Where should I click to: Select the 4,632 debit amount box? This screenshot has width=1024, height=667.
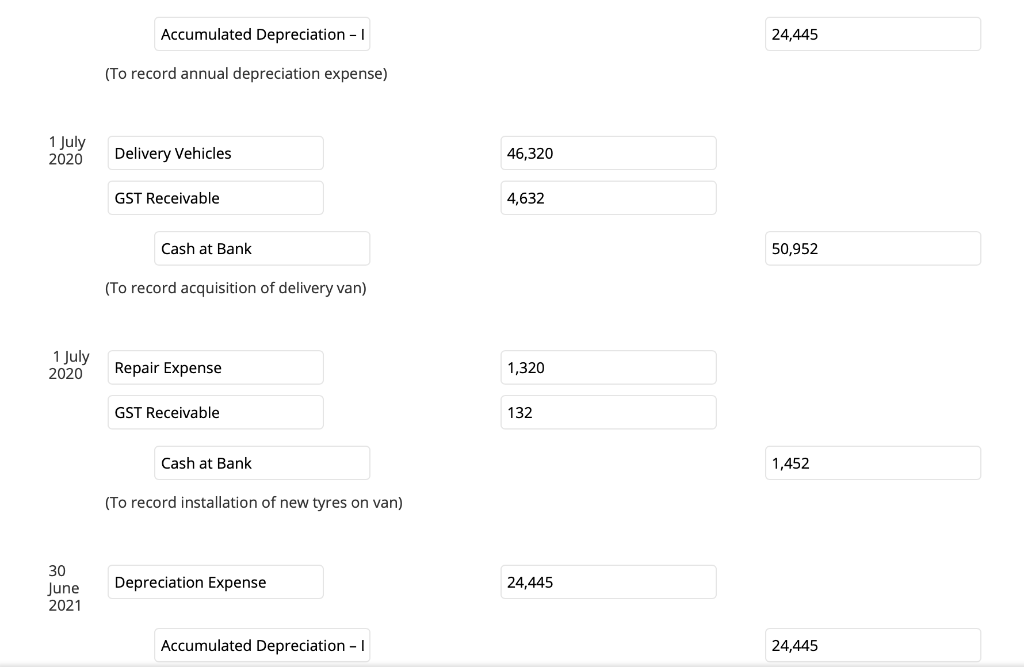click(608, 197)
